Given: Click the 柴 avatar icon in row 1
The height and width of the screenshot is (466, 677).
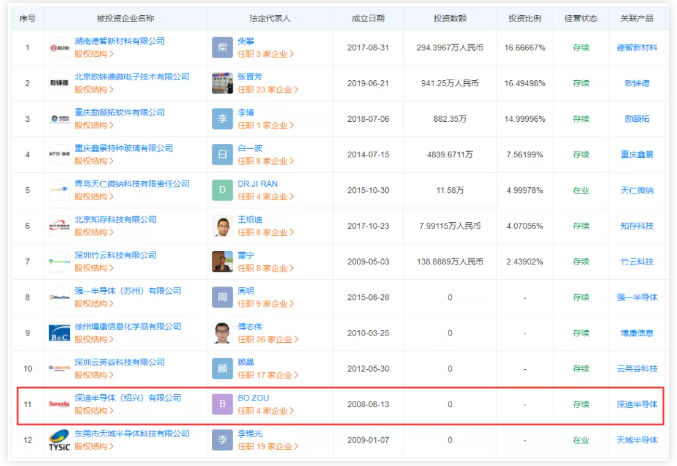Looking at the screenshot, I should (222, 48).
